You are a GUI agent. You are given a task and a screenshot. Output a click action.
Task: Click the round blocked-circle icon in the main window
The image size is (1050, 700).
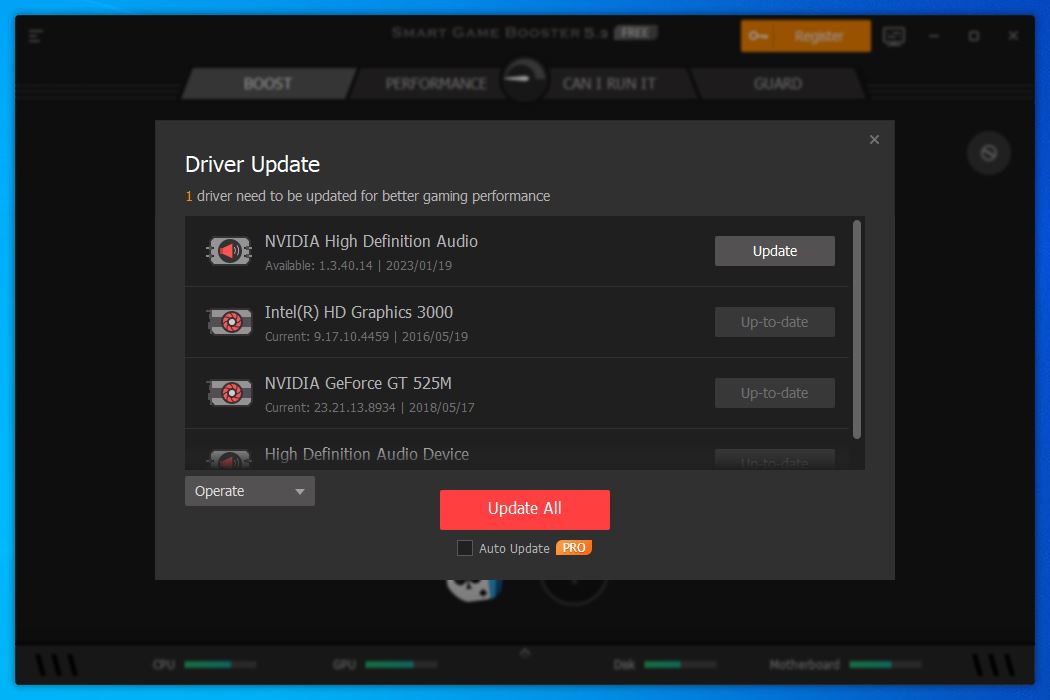click(988, 153)
